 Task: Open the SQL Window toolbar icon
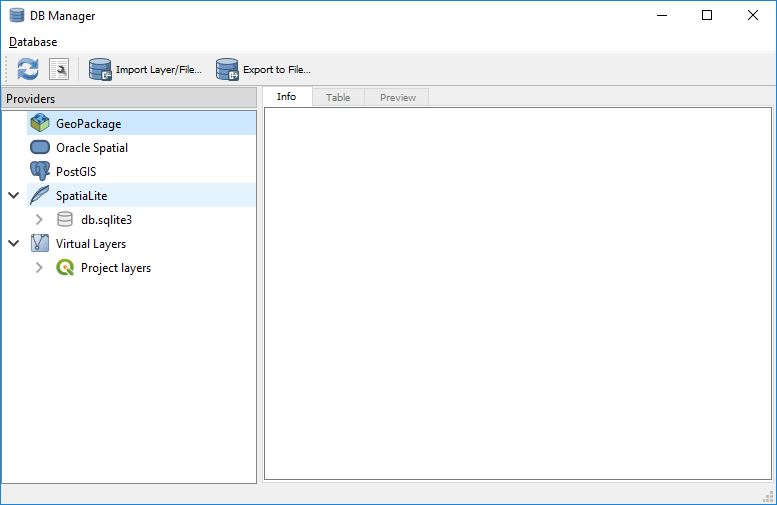point(59,69)
